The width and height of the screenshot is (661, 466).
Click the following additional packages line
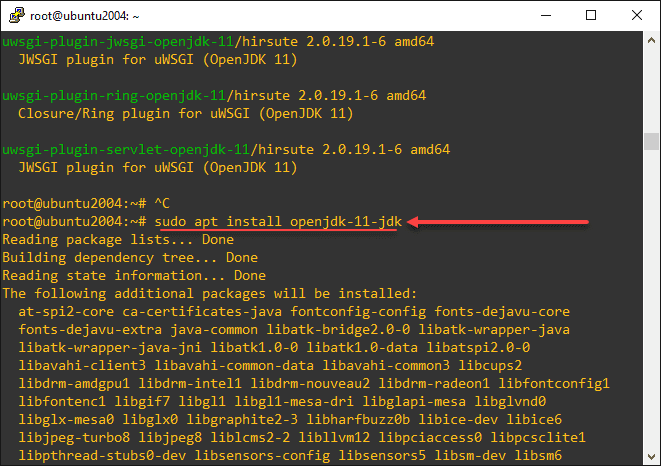[210, 294]
